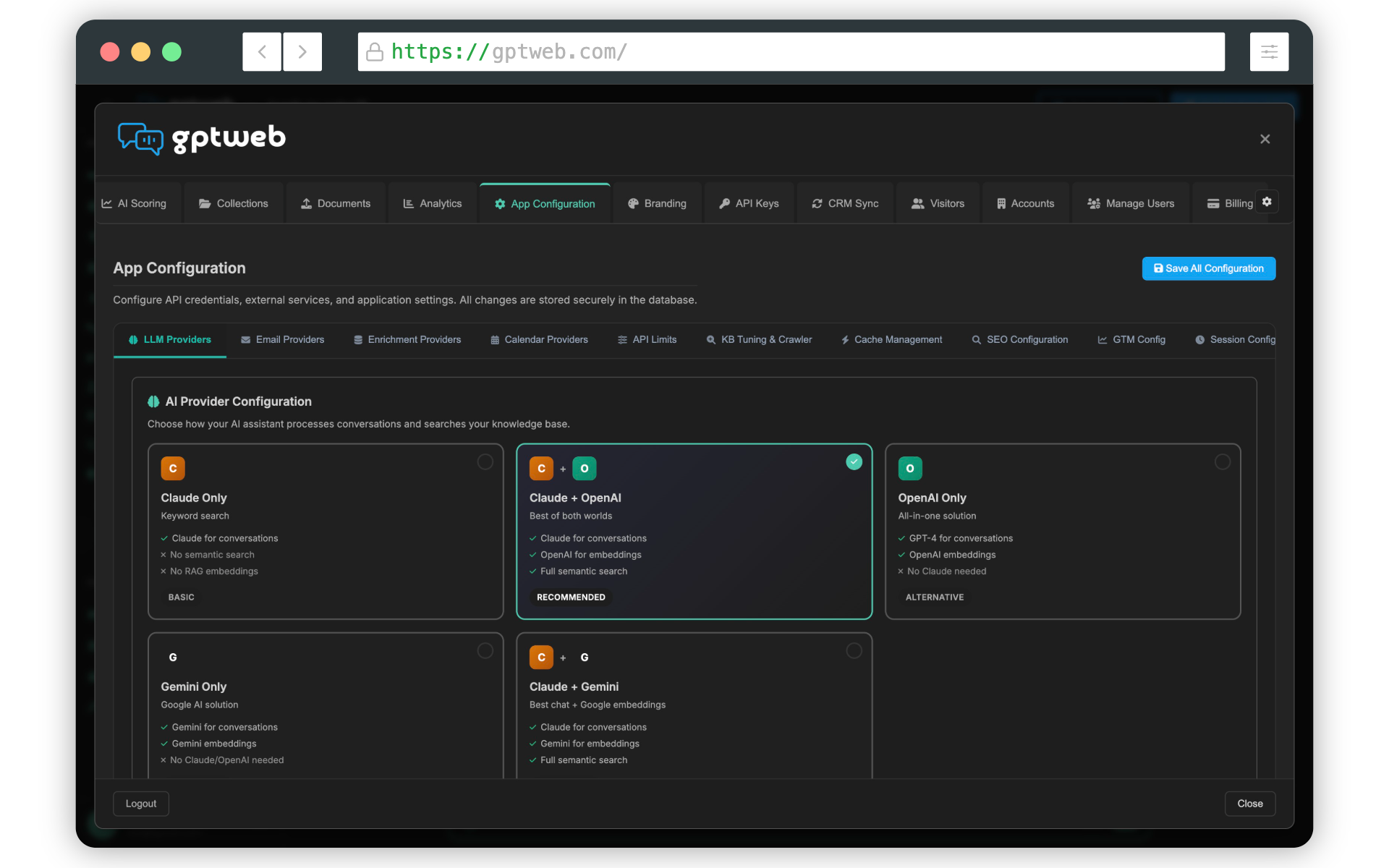Click the "AI Provider Configuration" heading
The image size is (1389, 868).
point(239,401)
